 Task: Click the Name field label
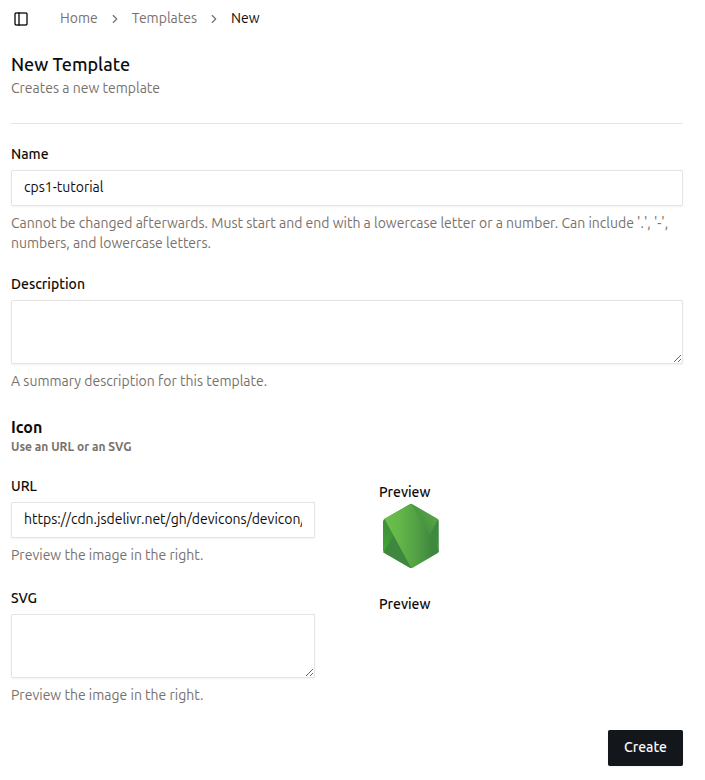coord(30,154)
